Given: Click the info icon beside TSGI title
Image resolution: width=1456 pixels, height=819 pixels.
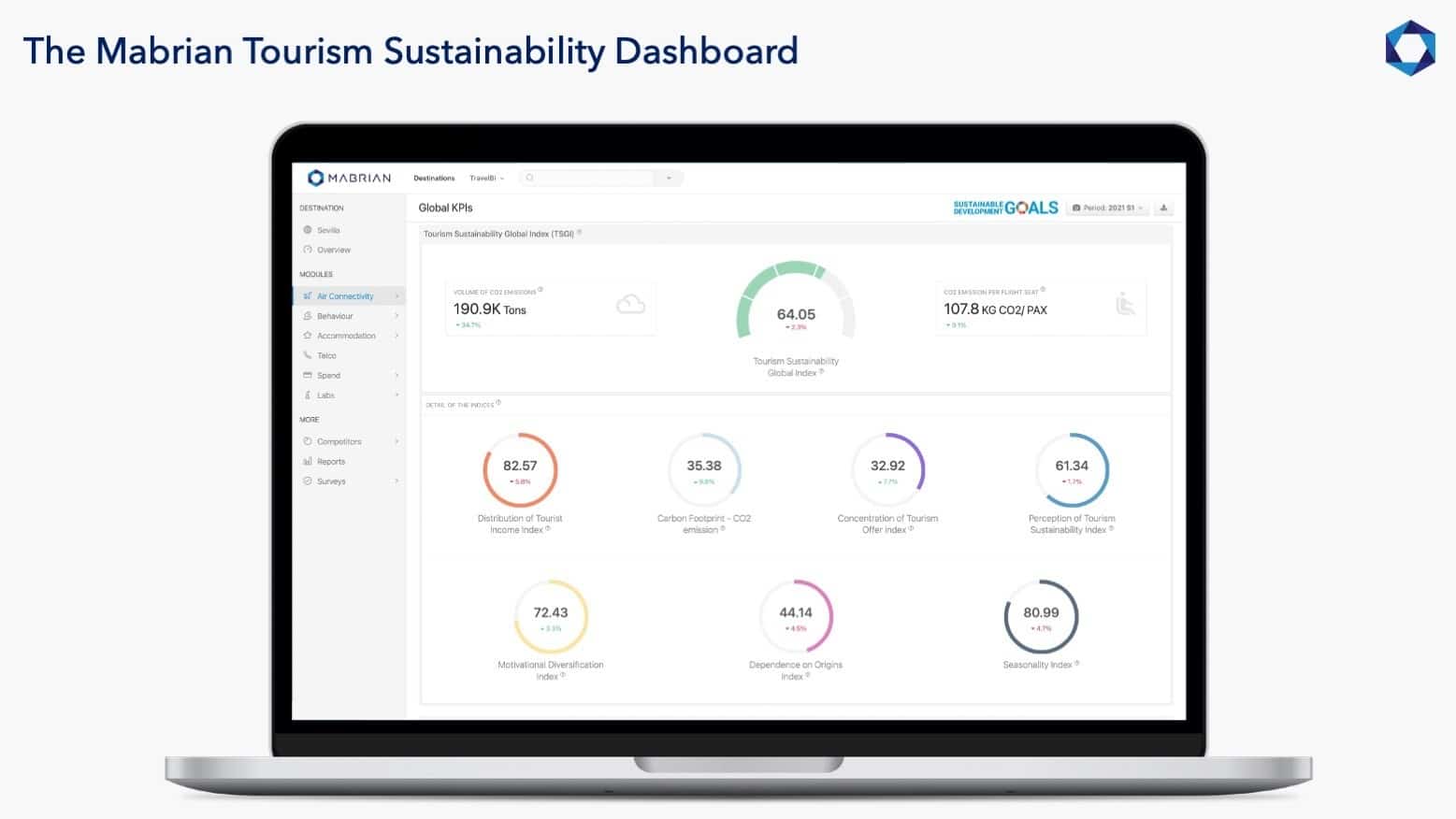Looking at the screenshot, I should [580, 233].
